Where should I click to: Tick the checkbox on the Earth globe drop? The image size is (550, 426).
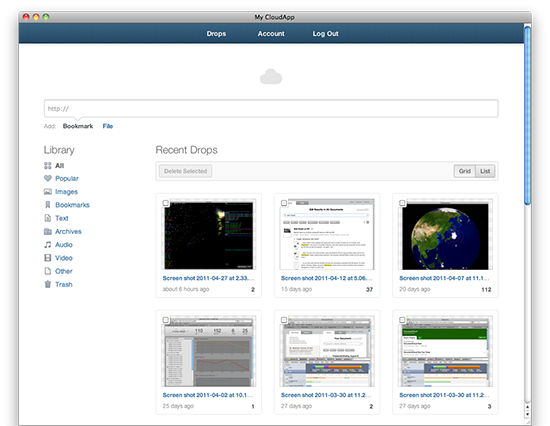tap(402, 203)
